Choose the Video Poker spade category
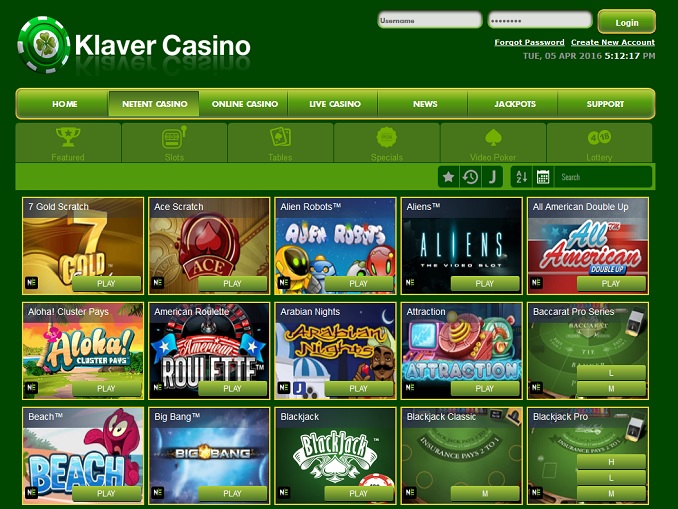678x509 pixels. pyautogui.click(x=493, y=143)
